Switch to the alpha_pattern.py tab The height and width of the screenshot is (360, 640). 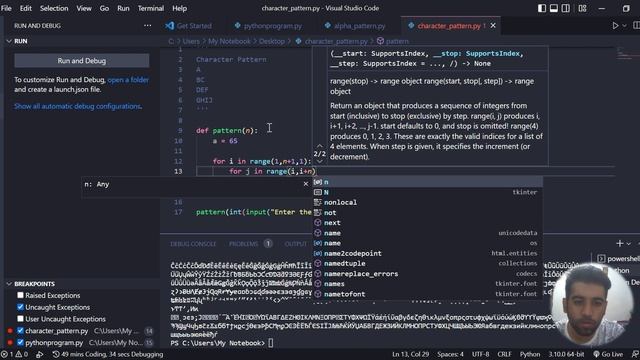point(355,26)
